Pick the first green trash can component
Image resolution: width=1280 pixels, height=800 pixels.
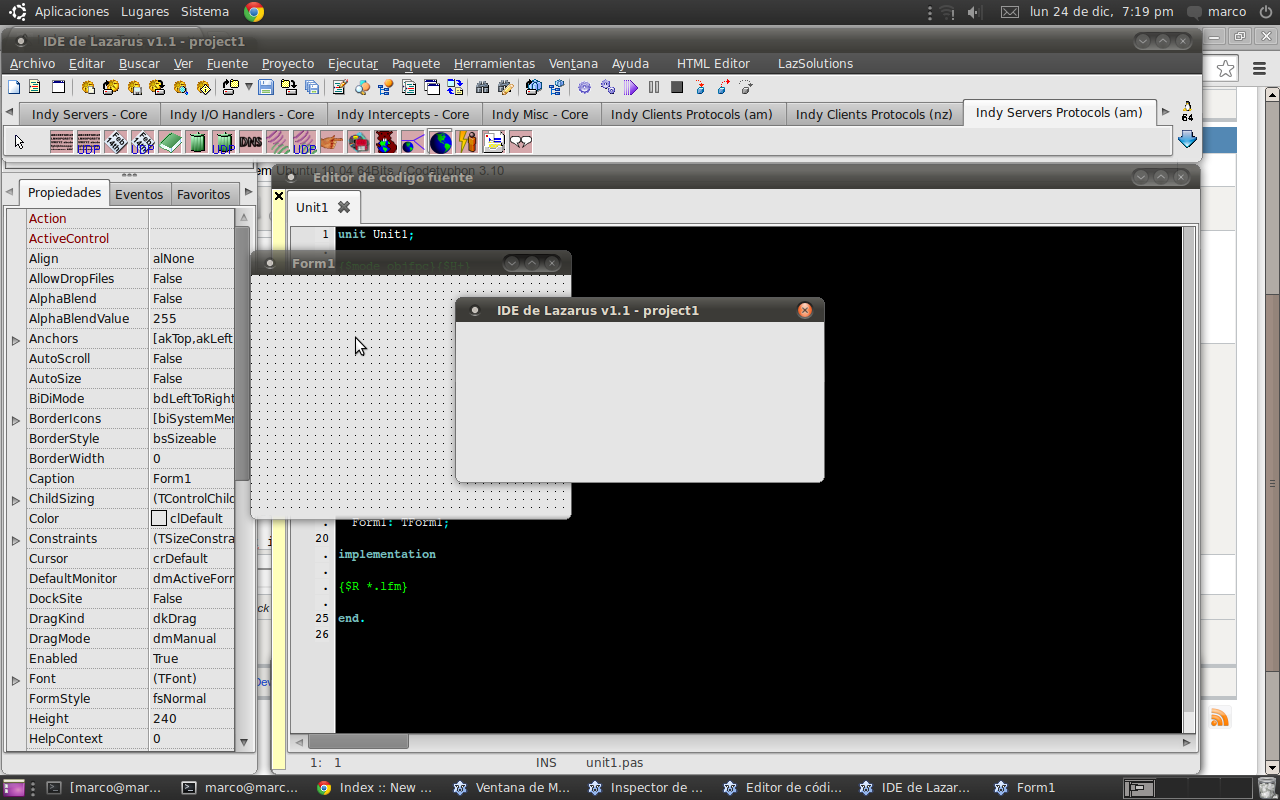(x=196, y=142)
